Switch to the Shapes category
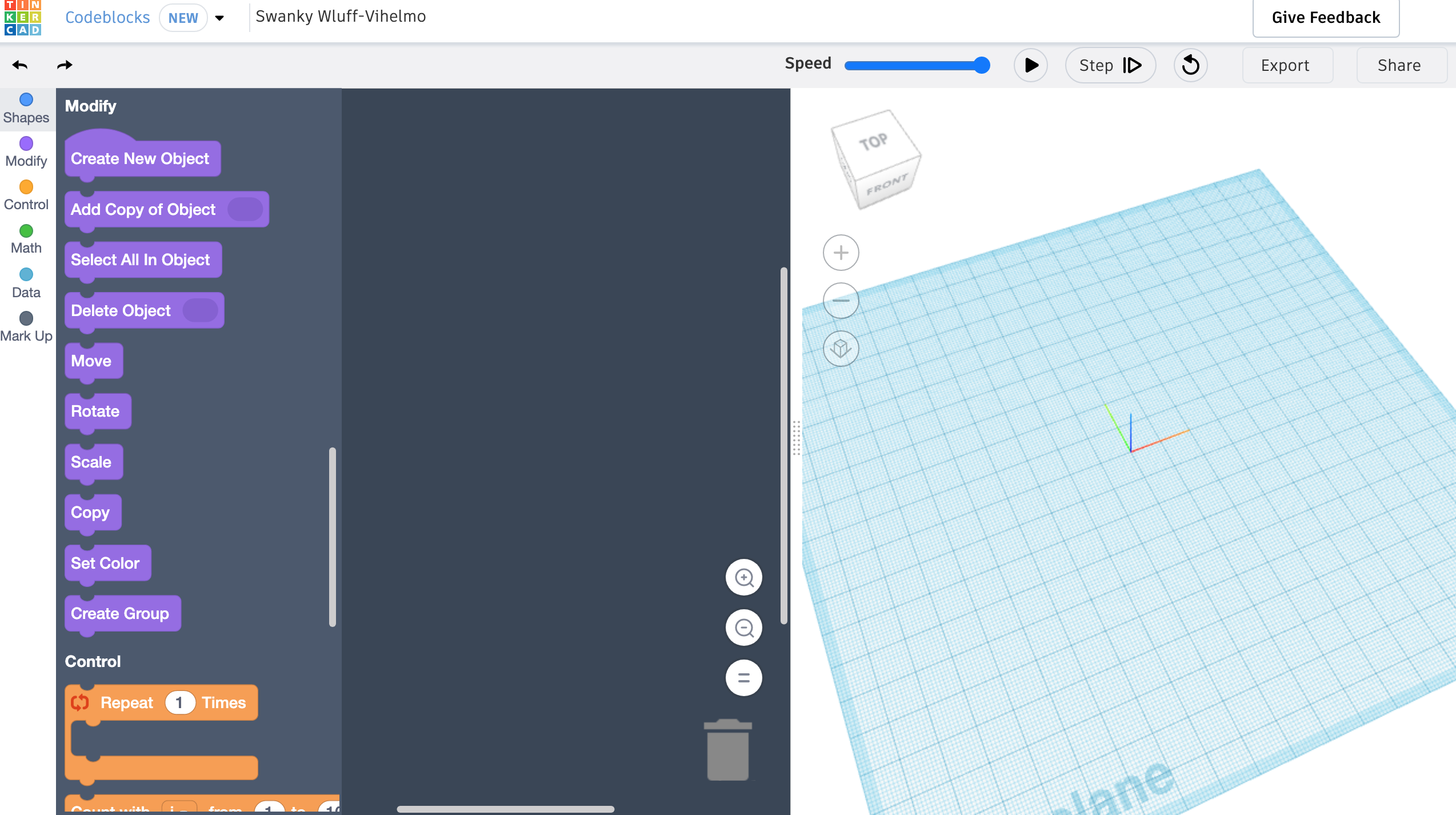This screenshot has height=815, width=1456. 26,107
